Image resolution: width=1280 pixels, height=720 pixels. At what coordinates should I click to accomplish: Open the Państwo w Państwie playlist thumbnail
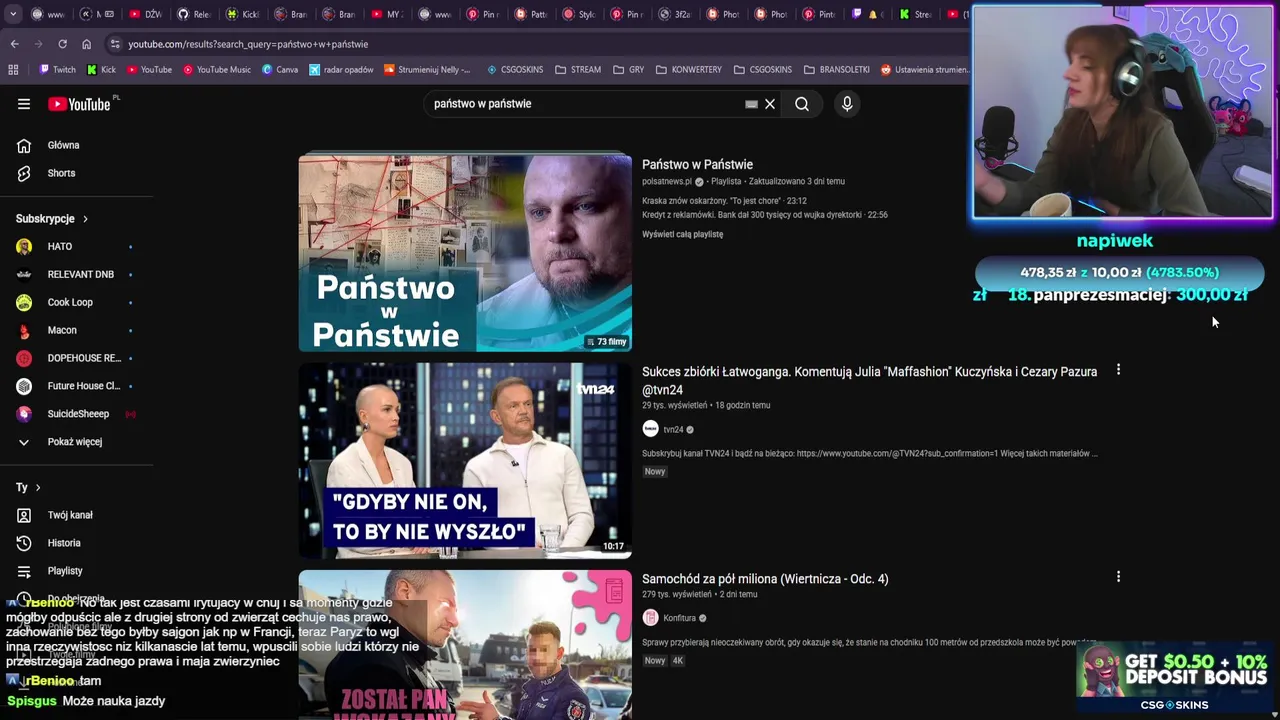465,252
